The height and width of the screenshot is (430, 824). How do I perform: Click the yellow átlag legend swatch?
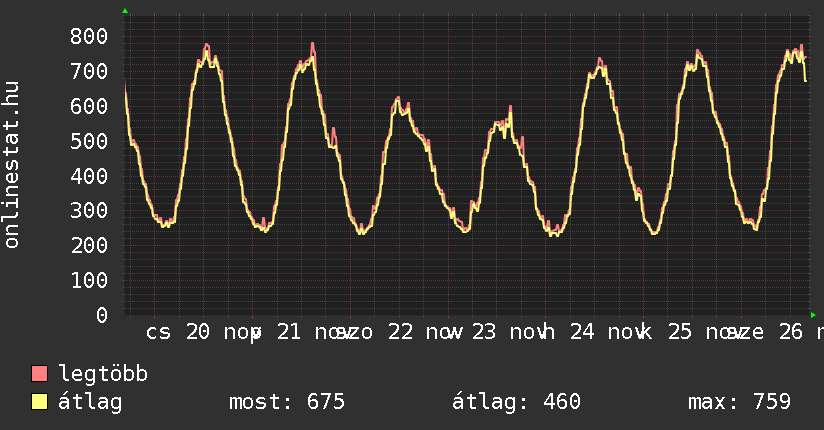pyautogui.click(x=40, y=402)
